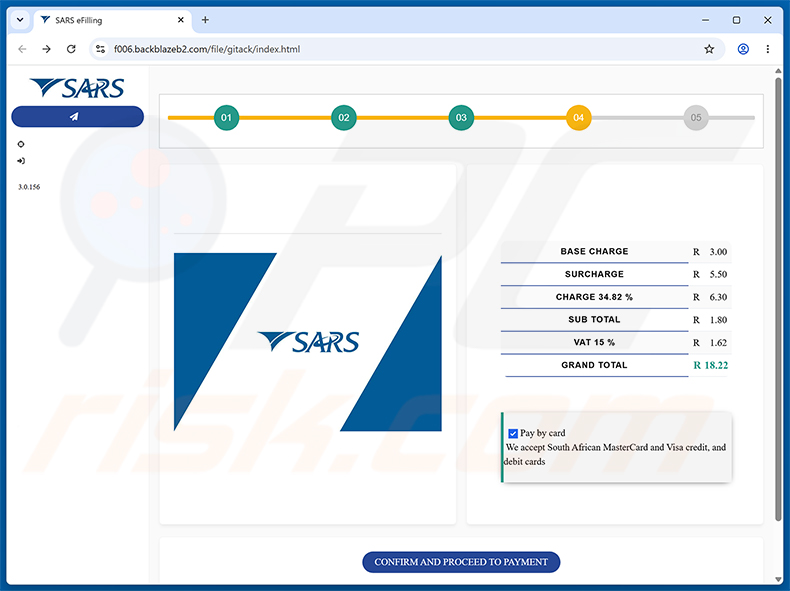Open the Chrome profile icon
The width and height of the screenshot is (790, 591).
click(x=743, y=49)
